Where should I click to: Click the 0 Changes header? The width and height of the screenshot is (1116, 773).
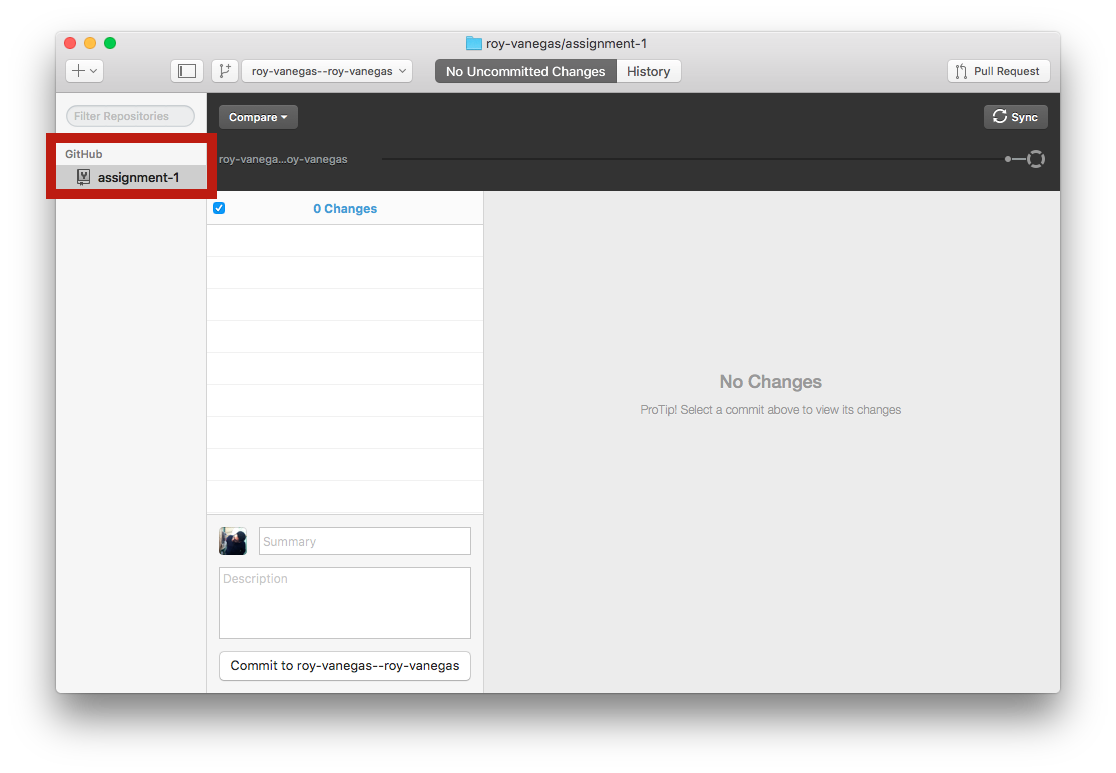pos(345,209)
